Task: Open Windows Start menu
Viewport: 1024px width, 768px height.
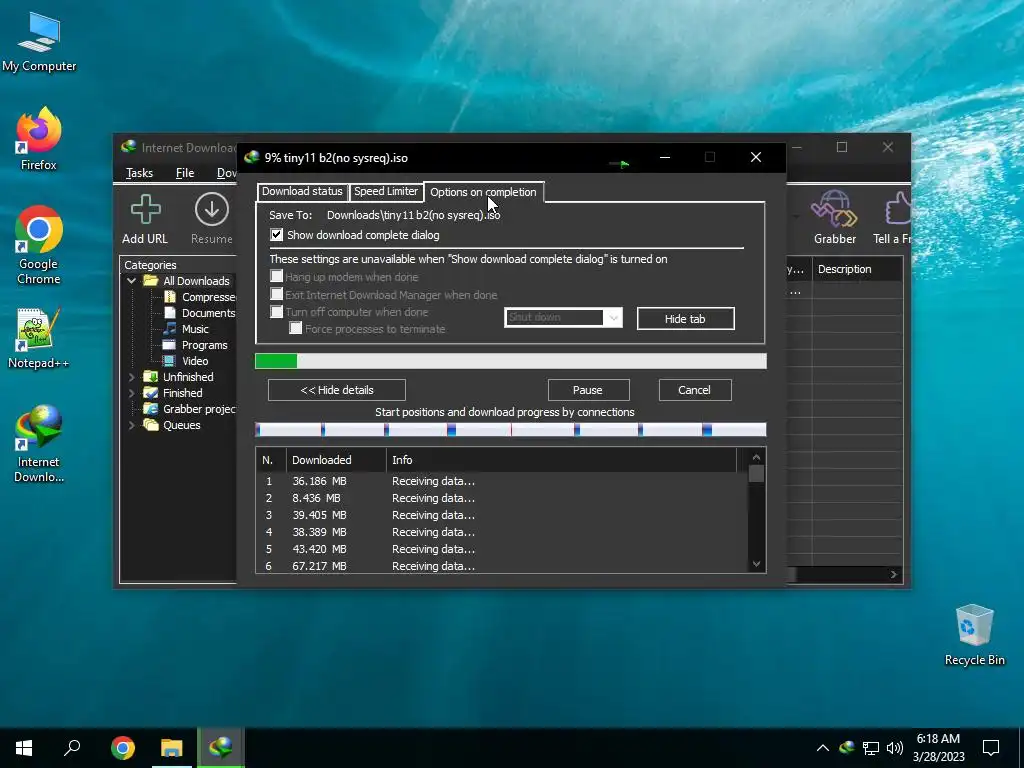Action: click(24, 748)
